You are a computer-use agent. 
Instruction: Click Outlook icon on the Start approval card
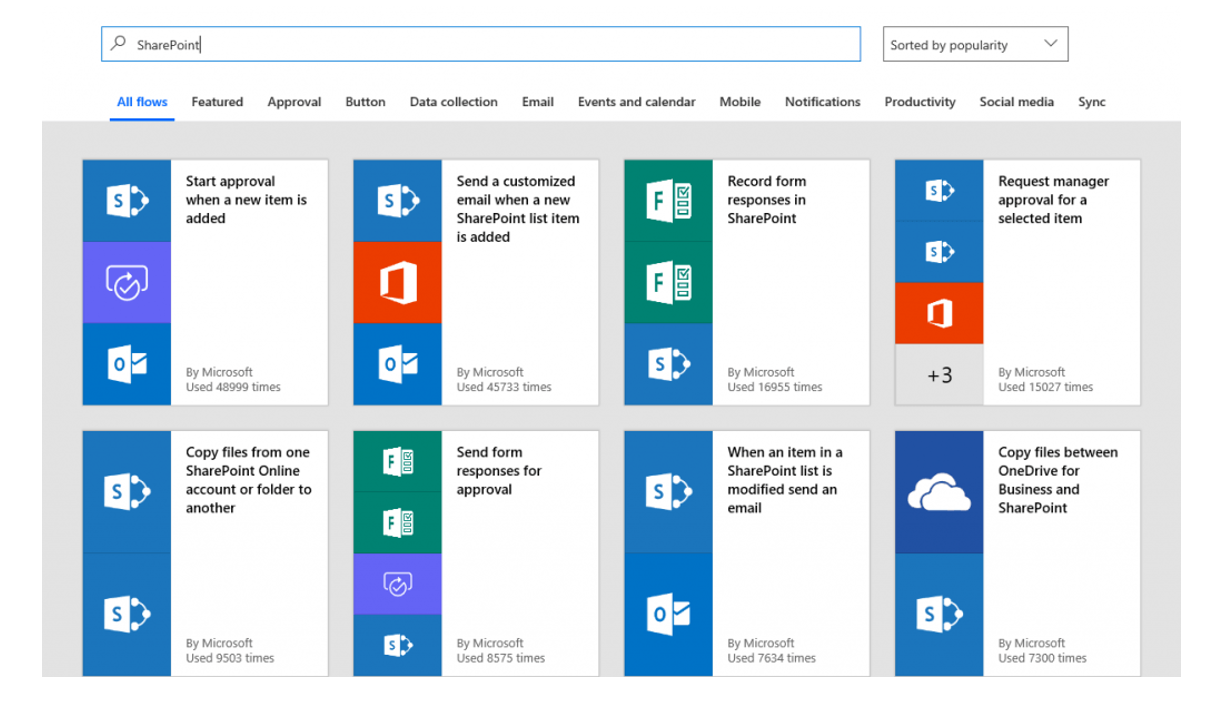[x=127, y=364]
